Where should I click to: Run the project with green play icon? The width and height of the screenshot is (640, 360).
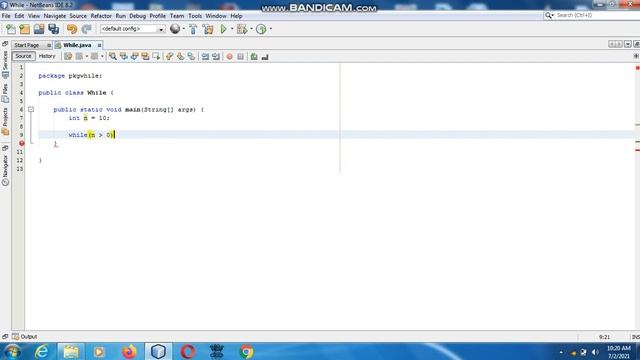pos(223,29)
